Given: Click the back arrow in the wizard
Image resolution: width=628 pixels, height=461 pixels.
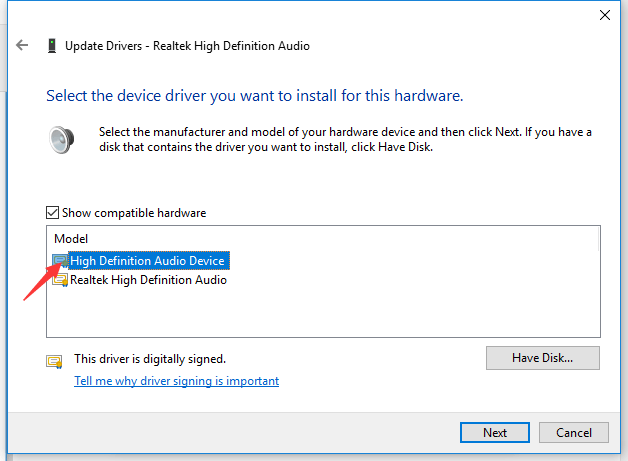Looking at the screenshot, I should [x=22, y=46].
